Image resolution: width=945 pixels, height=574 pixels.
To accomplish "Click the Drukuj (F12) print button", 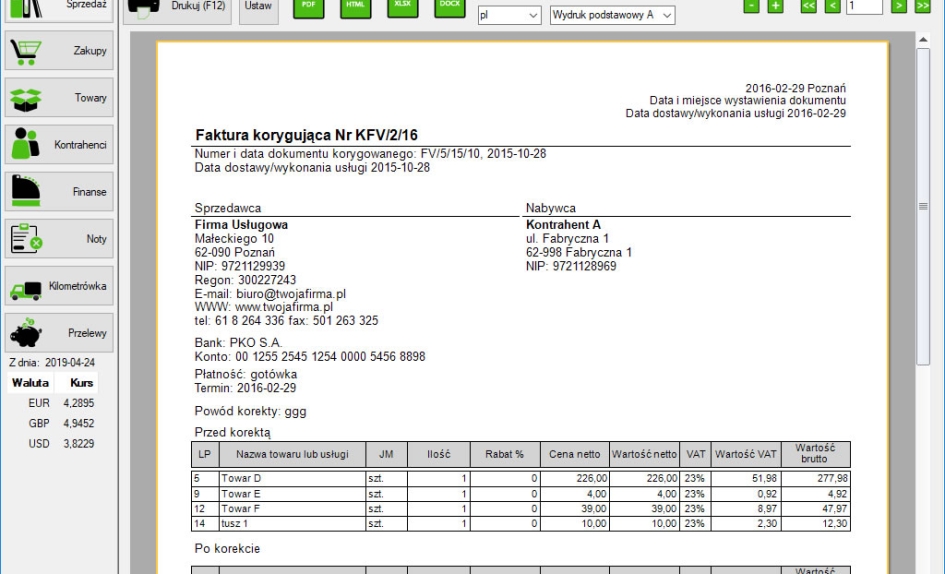I will pos(178,7).
